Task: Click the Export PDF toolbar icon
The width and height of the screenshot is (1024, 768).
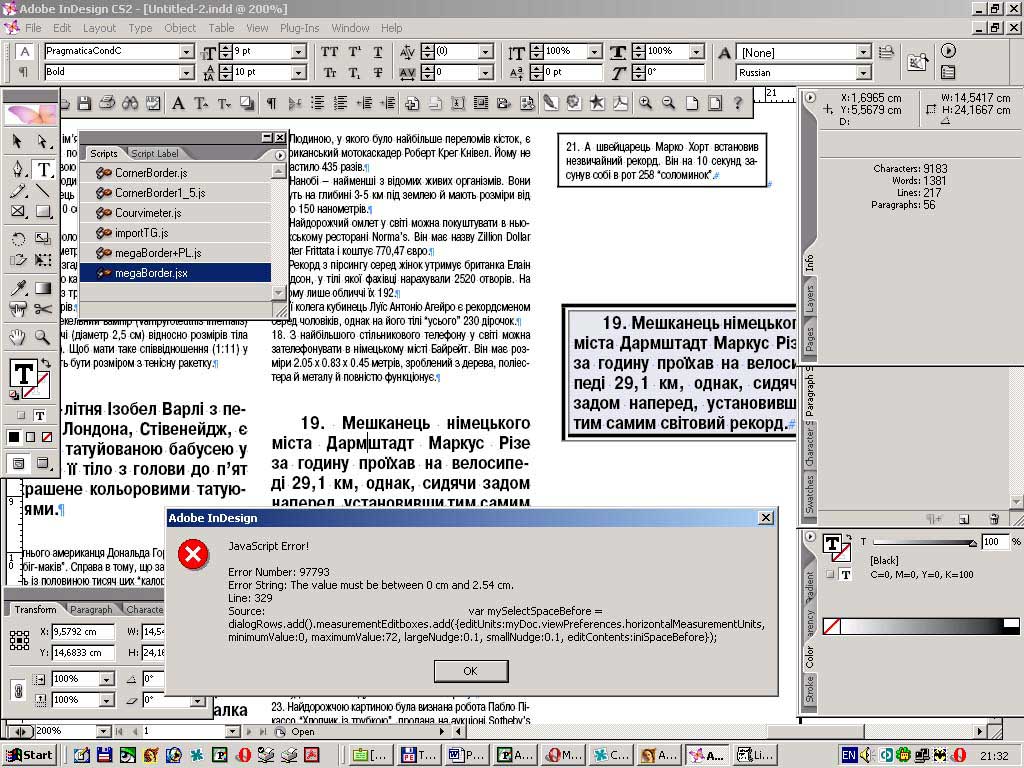Action: 620,103
